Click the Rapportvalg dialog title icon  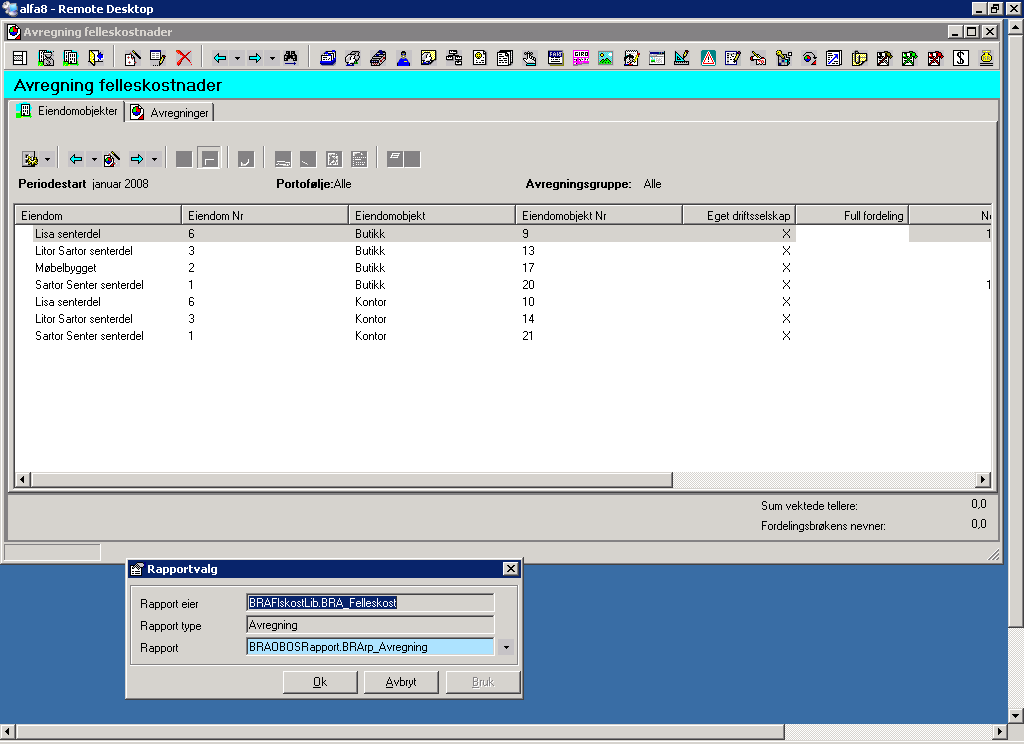136,569
